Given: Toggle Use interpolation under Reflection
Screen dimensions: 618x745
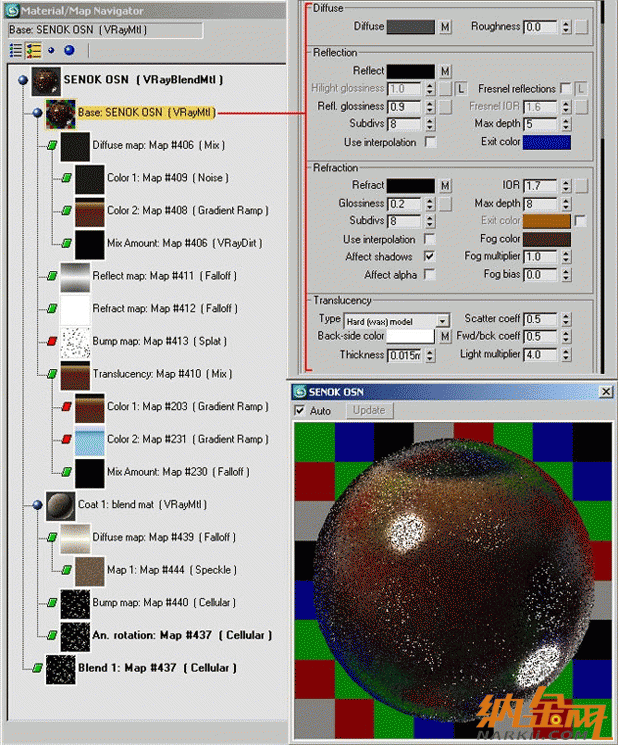Looking at the screenshot, I should 430,142.
